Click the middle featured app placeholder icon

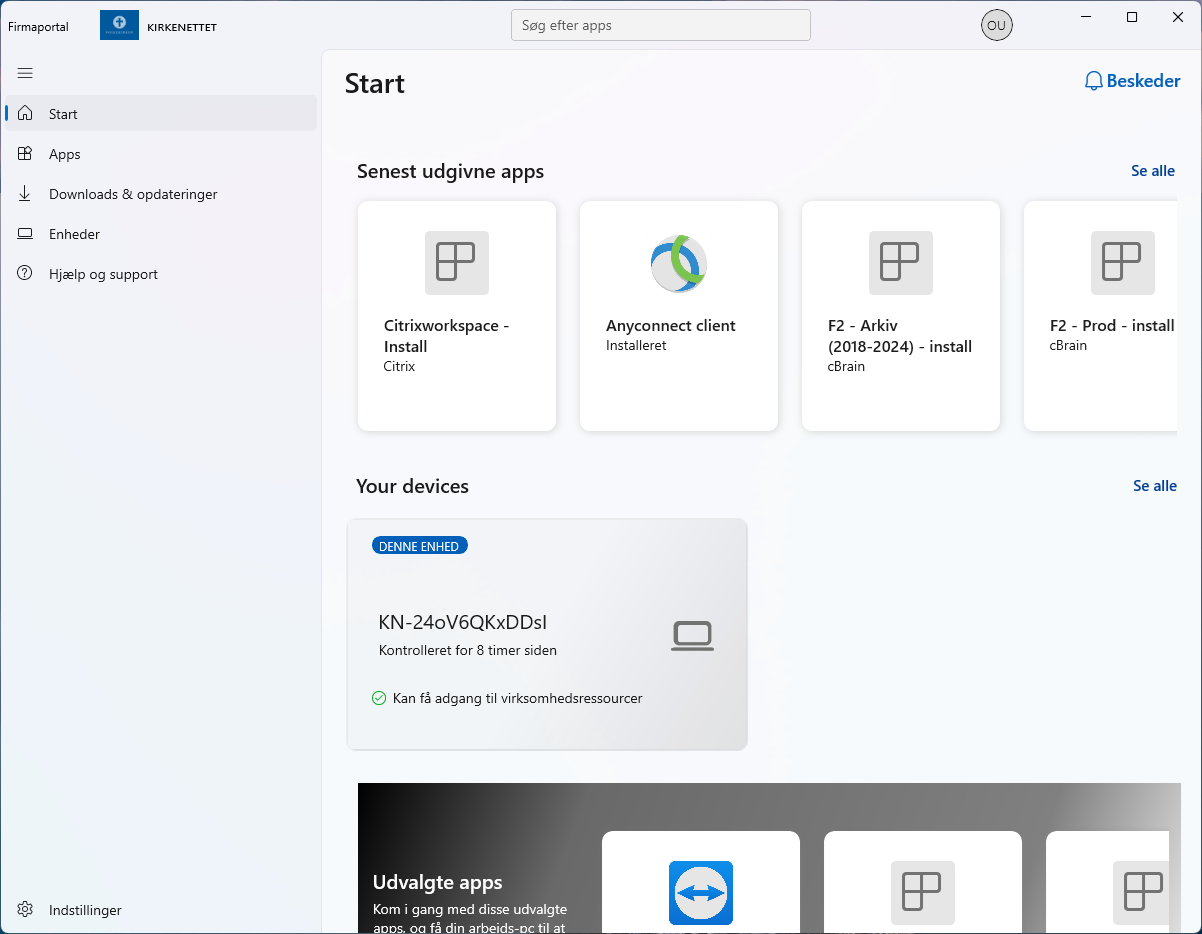(x=923, y=893)
